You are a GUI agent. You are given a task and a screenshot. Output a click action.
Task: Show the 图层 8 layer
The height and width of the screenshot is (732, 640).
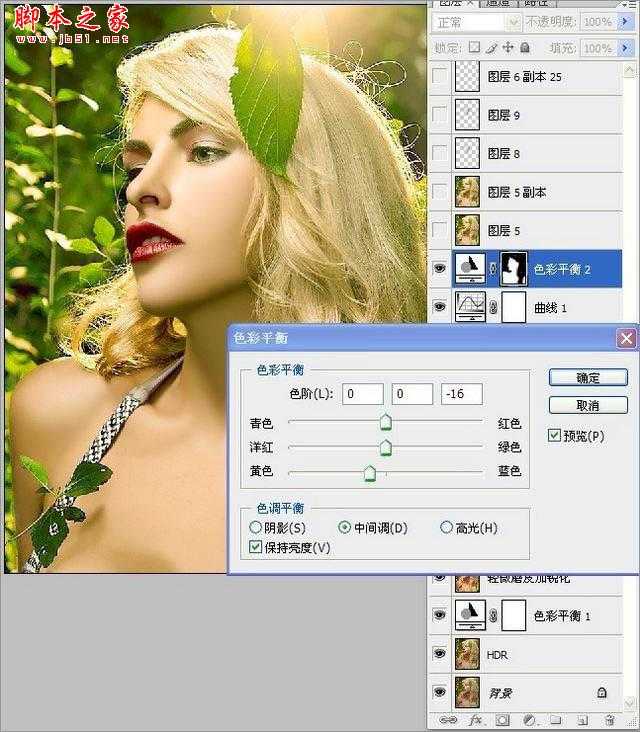[439, 153]
